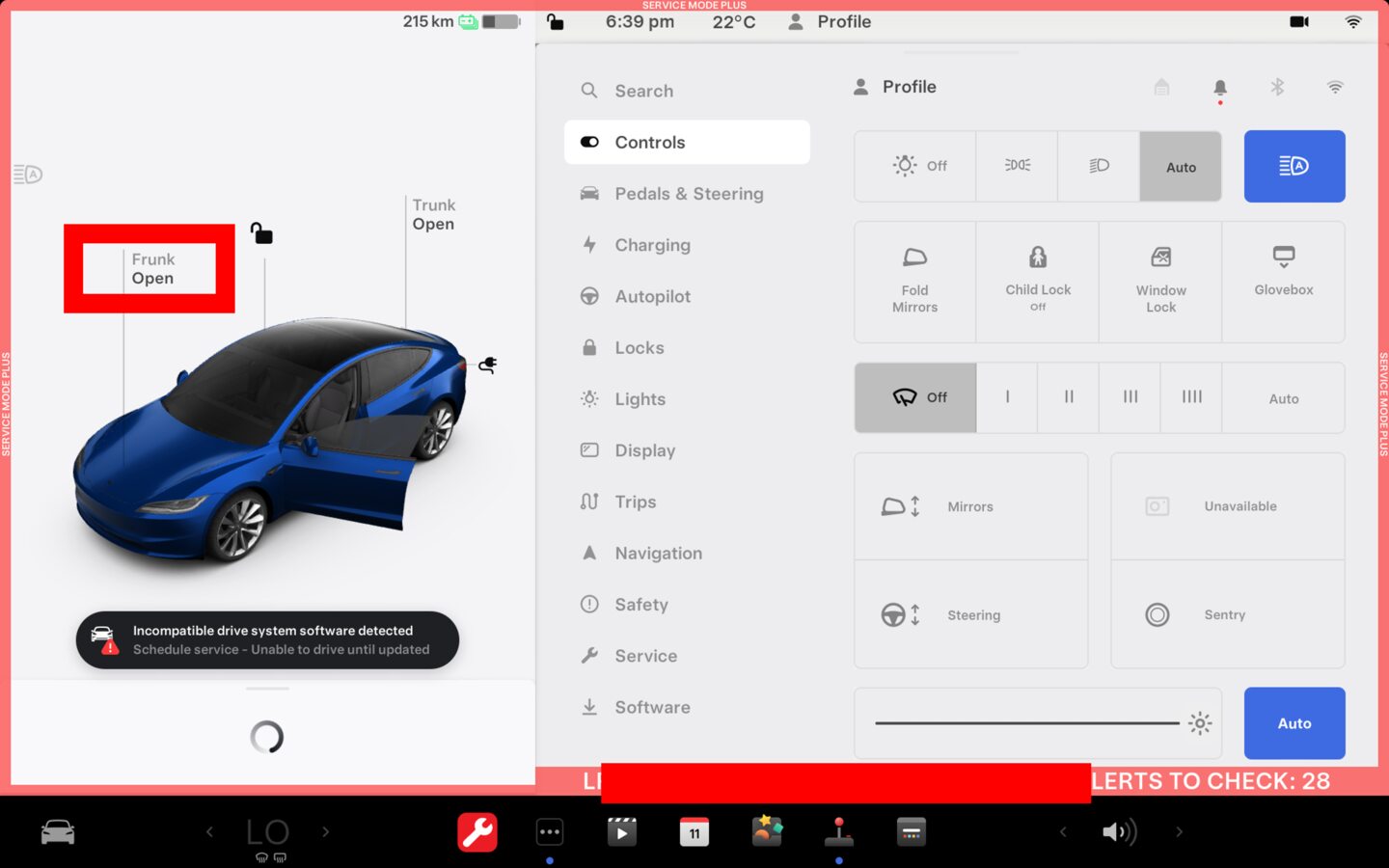Image resolution: width=1389 pixels, height=868 pixels.
Task: Lower volume with left chevron
Action: pyautogui.click(x=1063, y=831)
